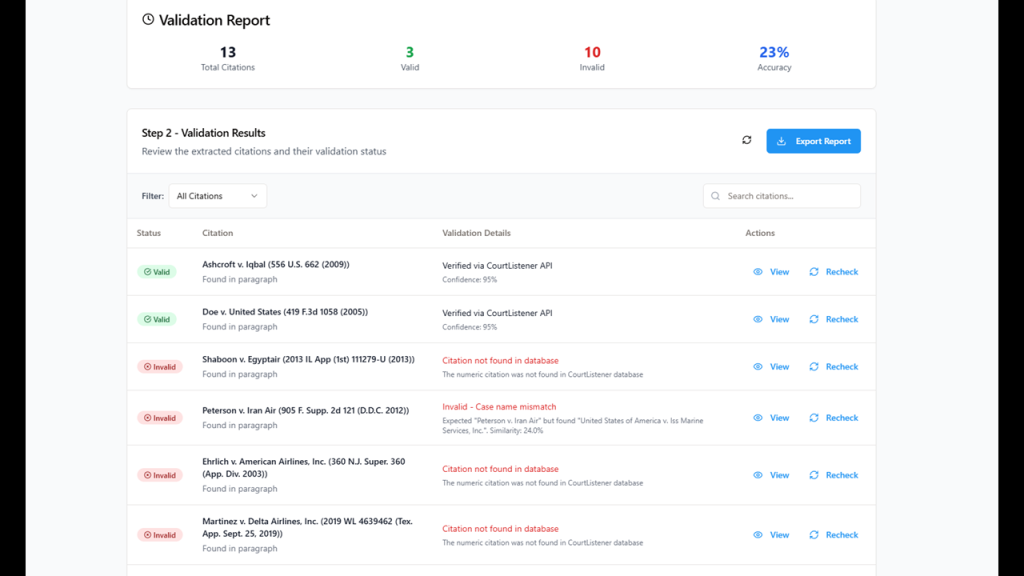1024x576 pixels.
Task: Click the eye icon for Ehrlich v. American Airlines
Action: tap(758, 476)
